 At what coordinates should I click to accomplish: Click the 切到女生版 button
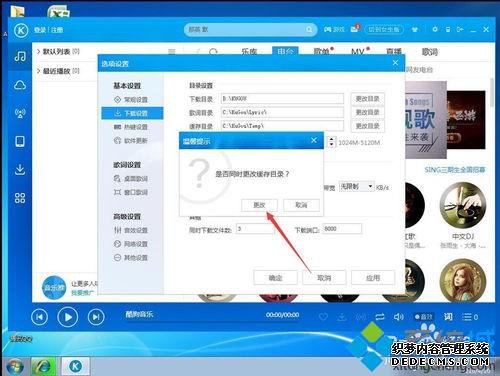click(x=384, y=30)
